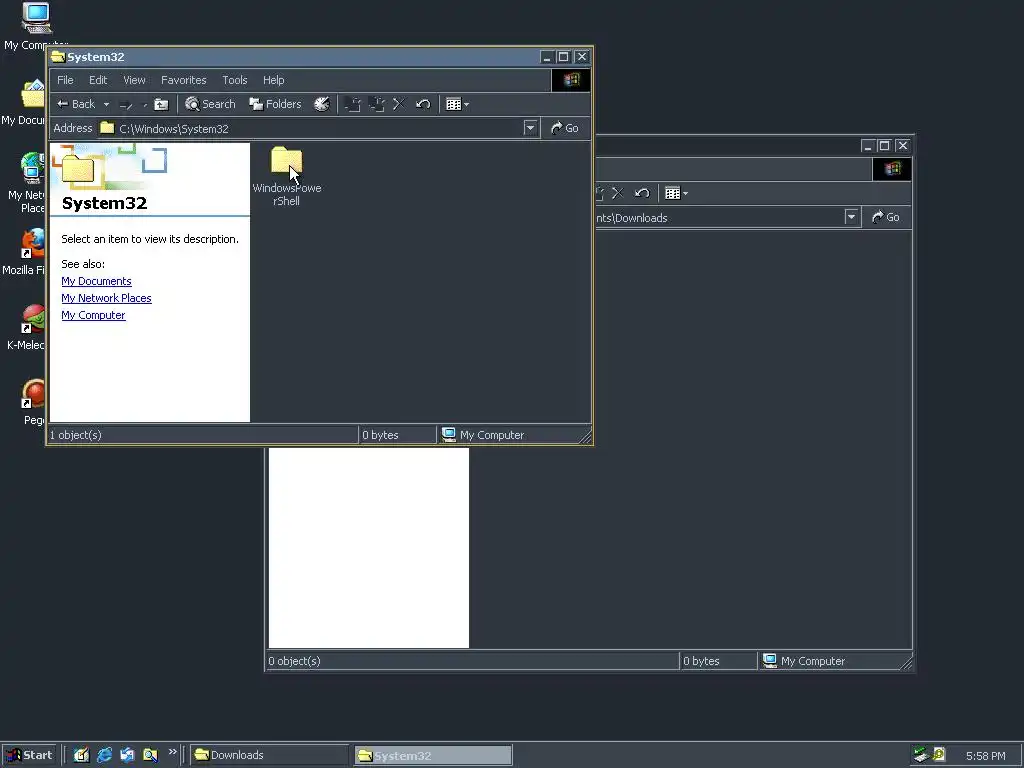Click the Copy To icon in System32 toolbar
This screenshot has height=768, width=1024.
[376, 104]
